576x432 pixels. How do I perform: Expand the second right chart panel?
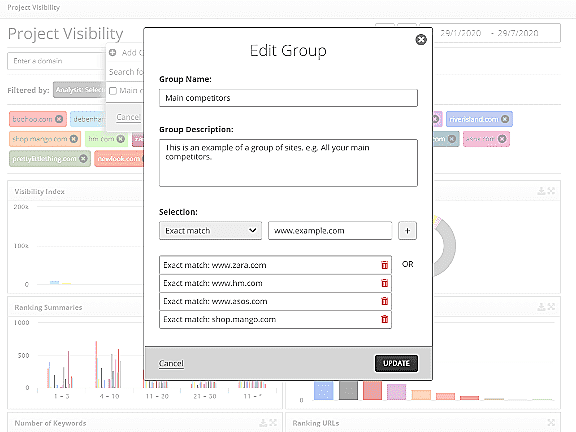point(551,307)
